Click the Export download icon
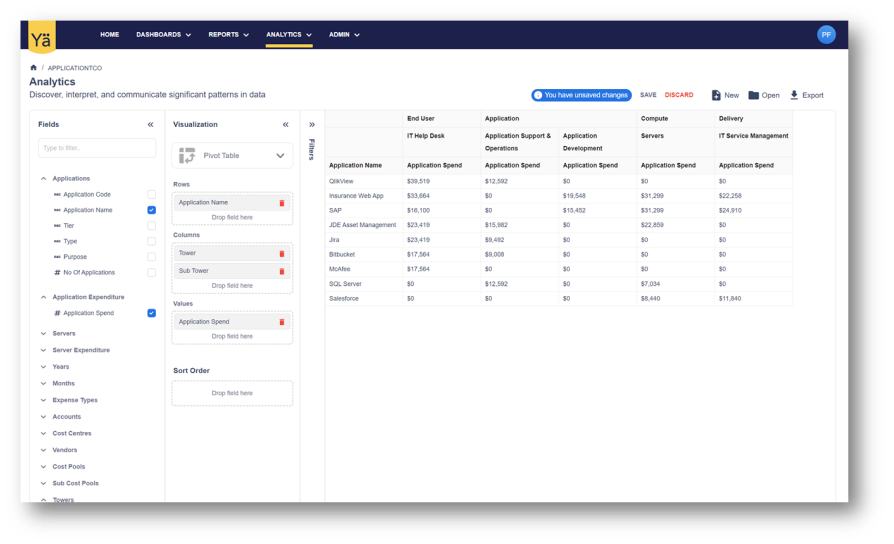 click(794, 95)
